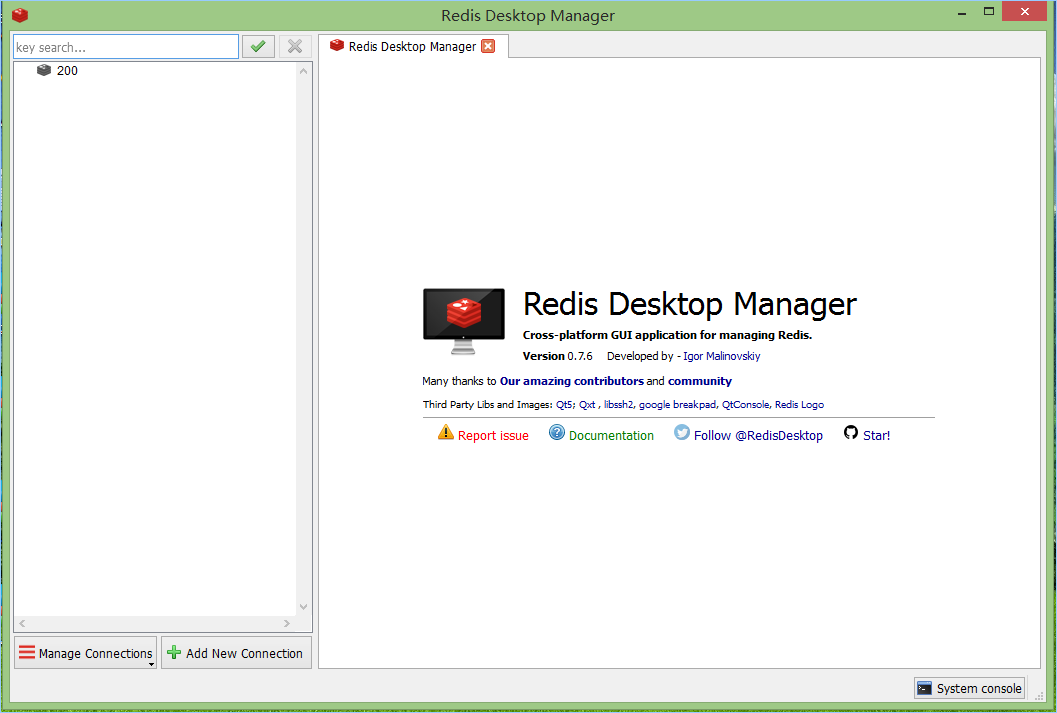This screenshot has width=1057, height=713.
Task: Select the 200 connection in tree
Action: (67, 71)
